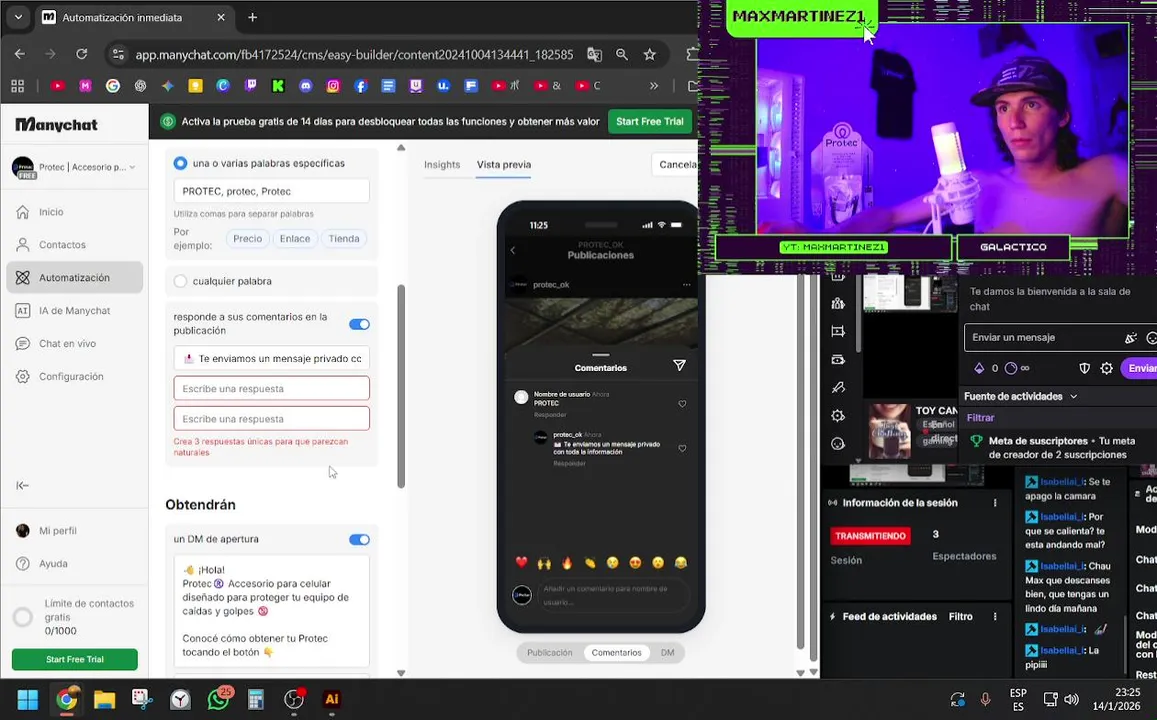
Task: Bookmark this page star icon
Action: [649, 55]
